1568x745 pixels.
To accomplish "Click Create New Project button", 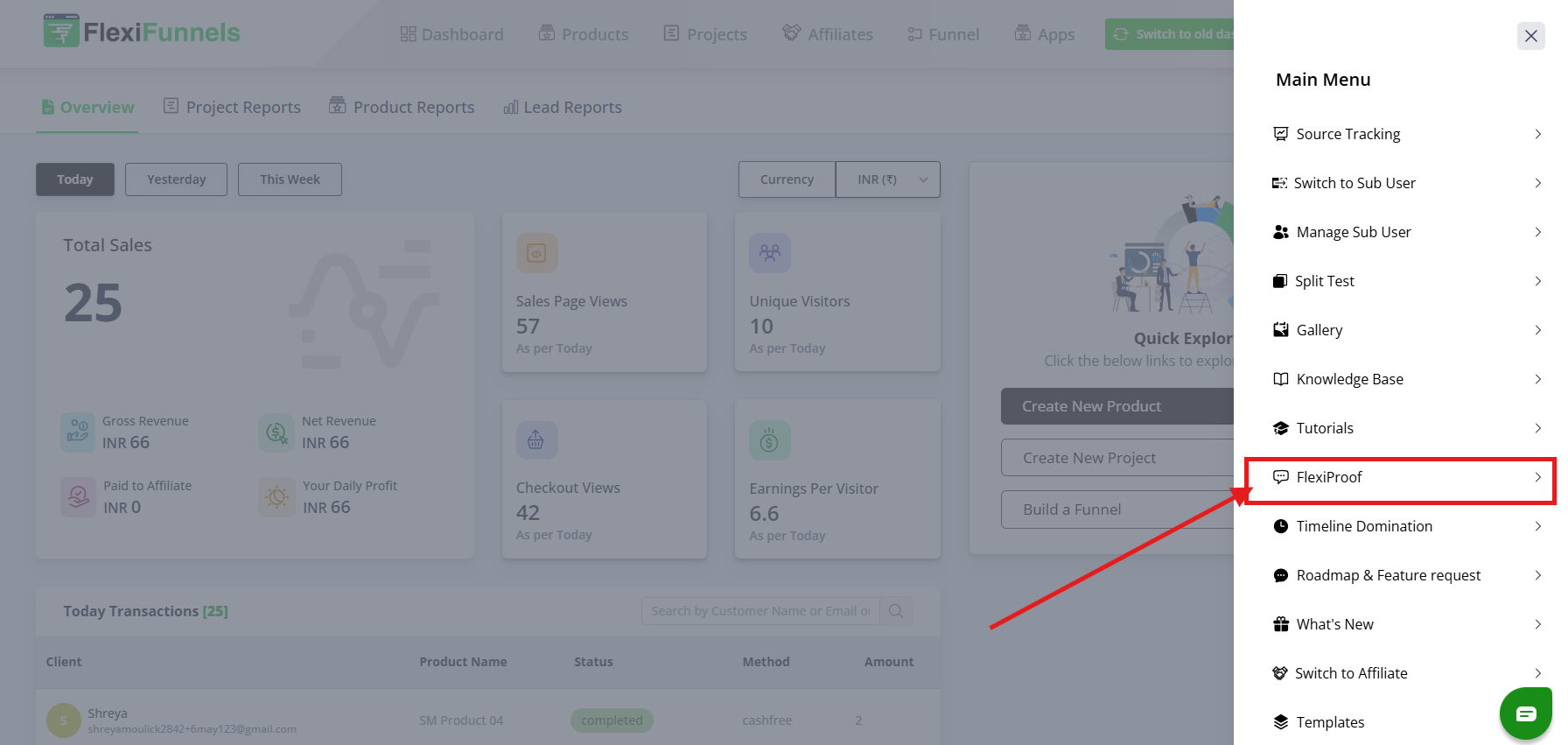I will click(x=1117, y=458).
